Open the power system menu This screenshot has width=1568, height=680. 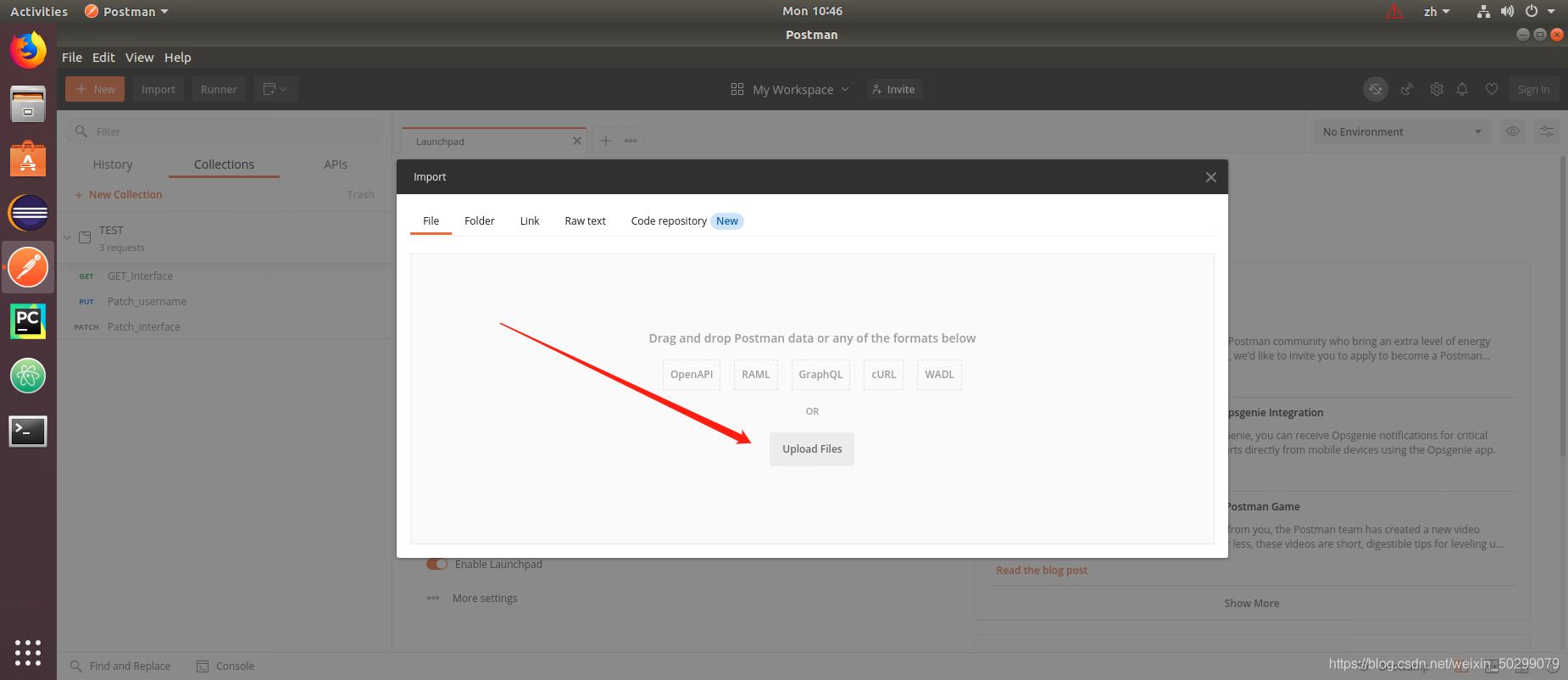[x=1541, y=11]
